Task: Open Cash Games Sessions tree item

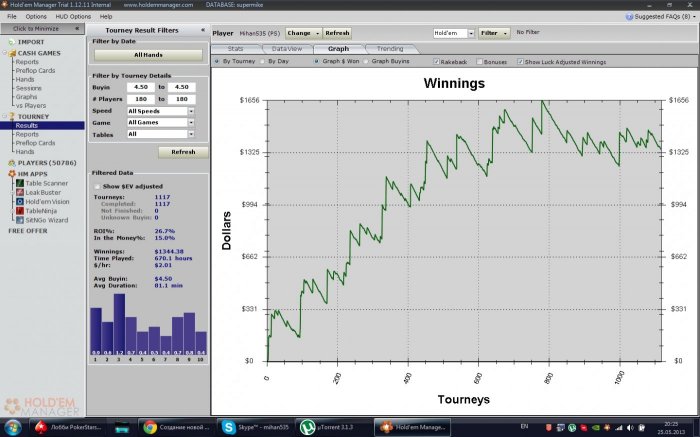Action: (x=28, y=88)
